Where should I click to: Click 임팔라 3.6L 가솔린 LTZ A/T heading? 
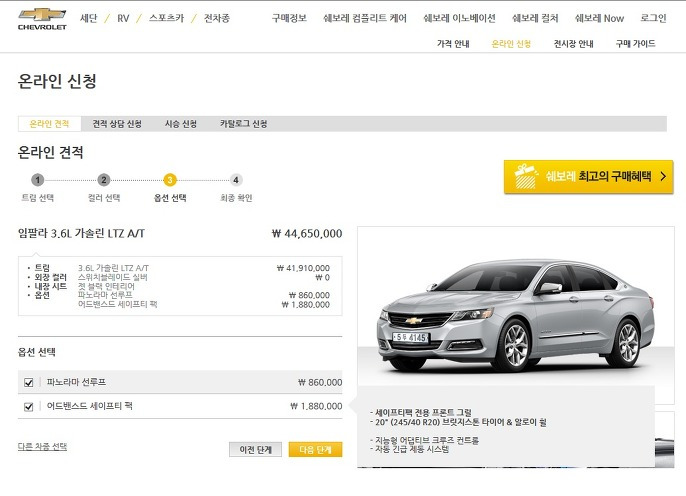[x=81, y=234]
